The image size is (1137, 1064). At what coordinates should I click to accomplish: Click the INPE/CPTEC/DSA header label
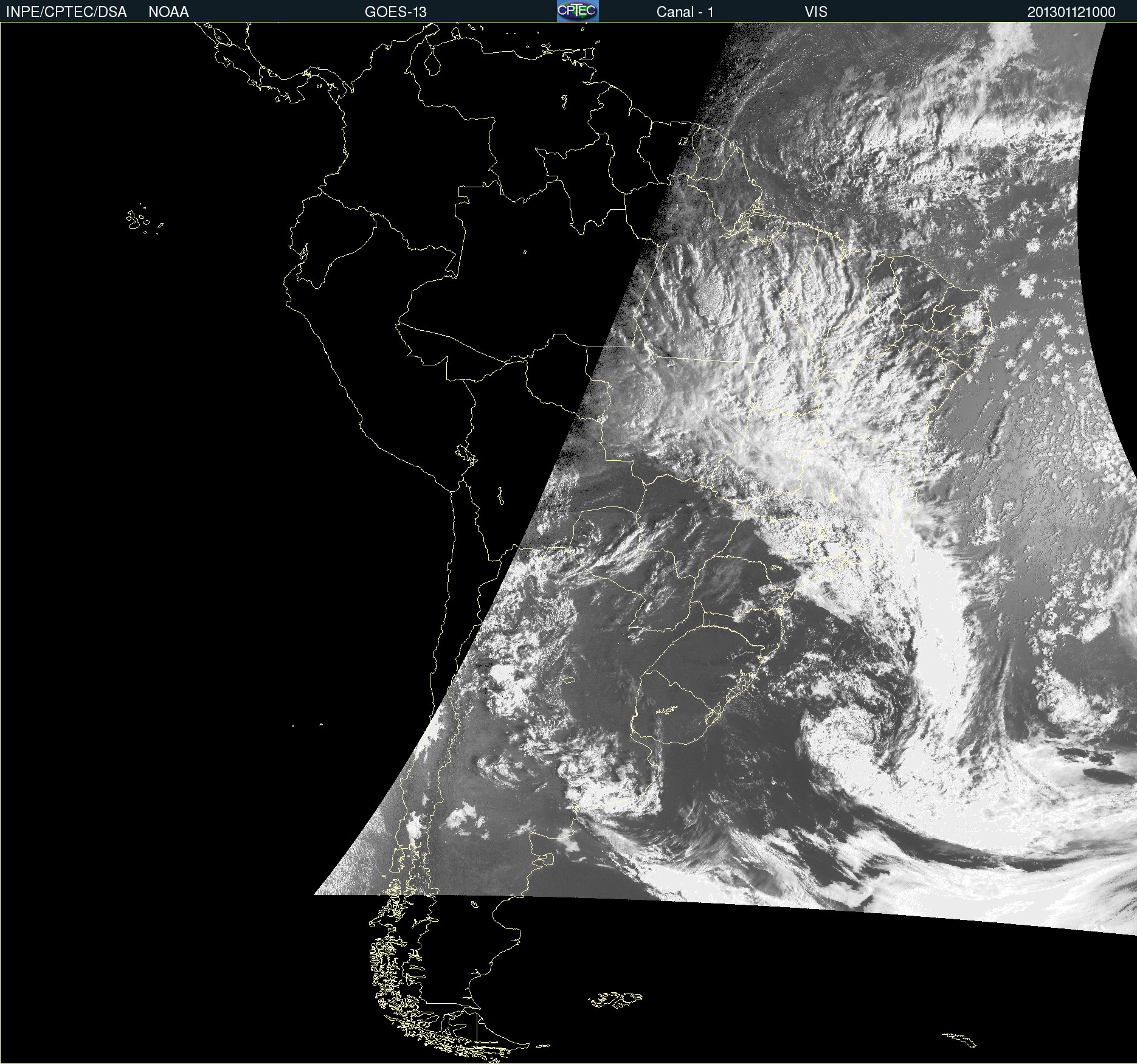tap(66, 12)
